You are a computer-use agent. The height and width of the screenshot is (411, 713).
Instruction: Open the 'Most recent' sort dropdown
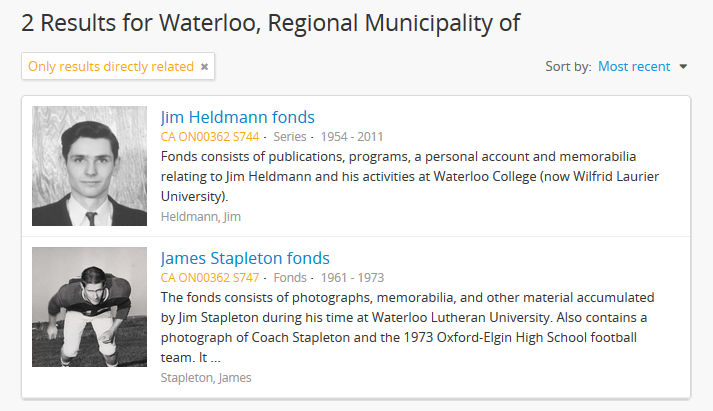(634, 67)
